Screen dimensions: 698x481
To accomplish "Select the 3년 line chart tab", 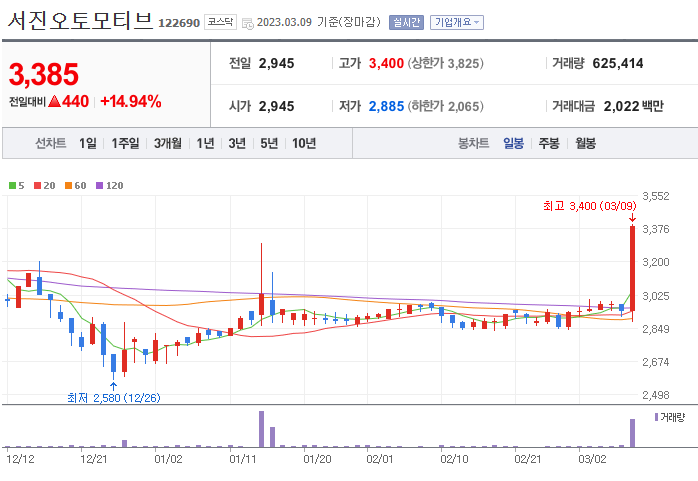I will 237,143.
